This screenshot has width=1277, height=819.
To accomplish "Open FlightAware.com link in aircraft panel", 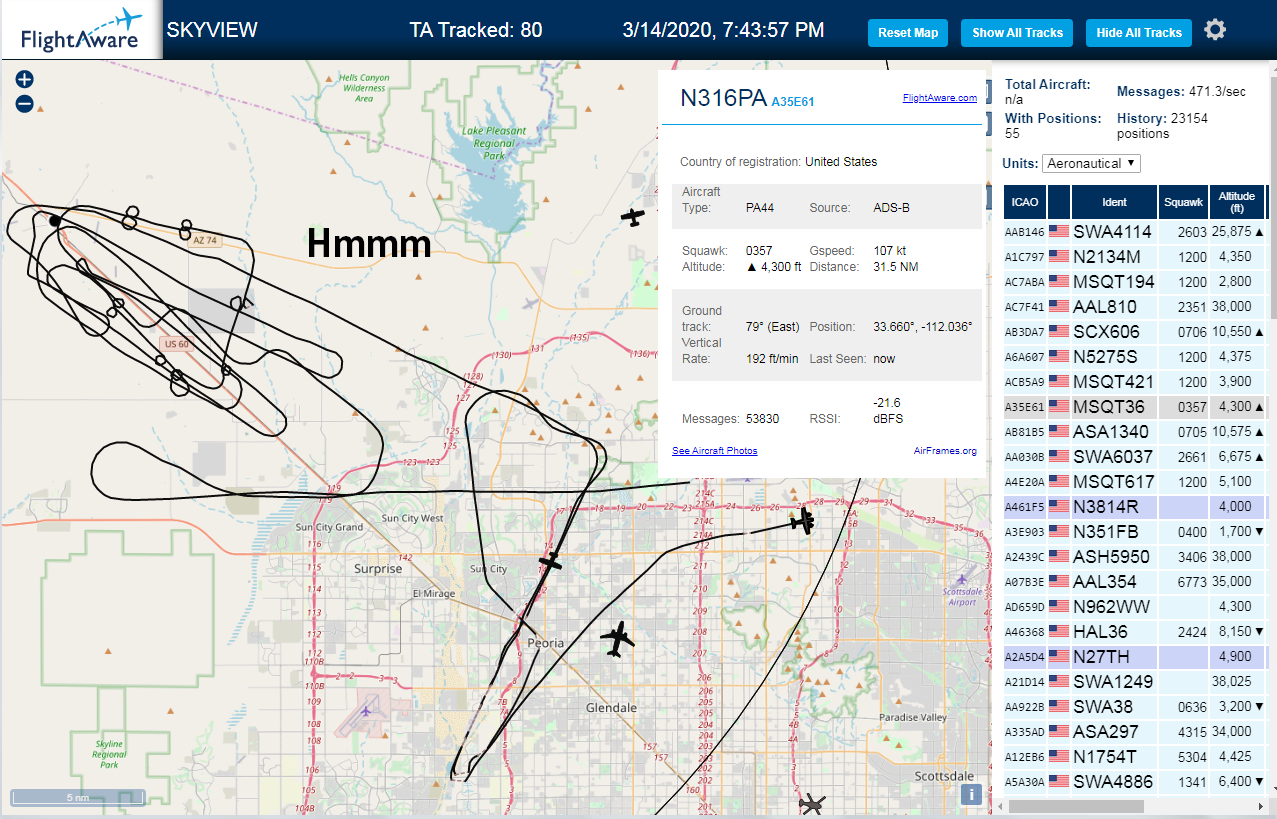I will pyautogui.click(x=939, y=98).
